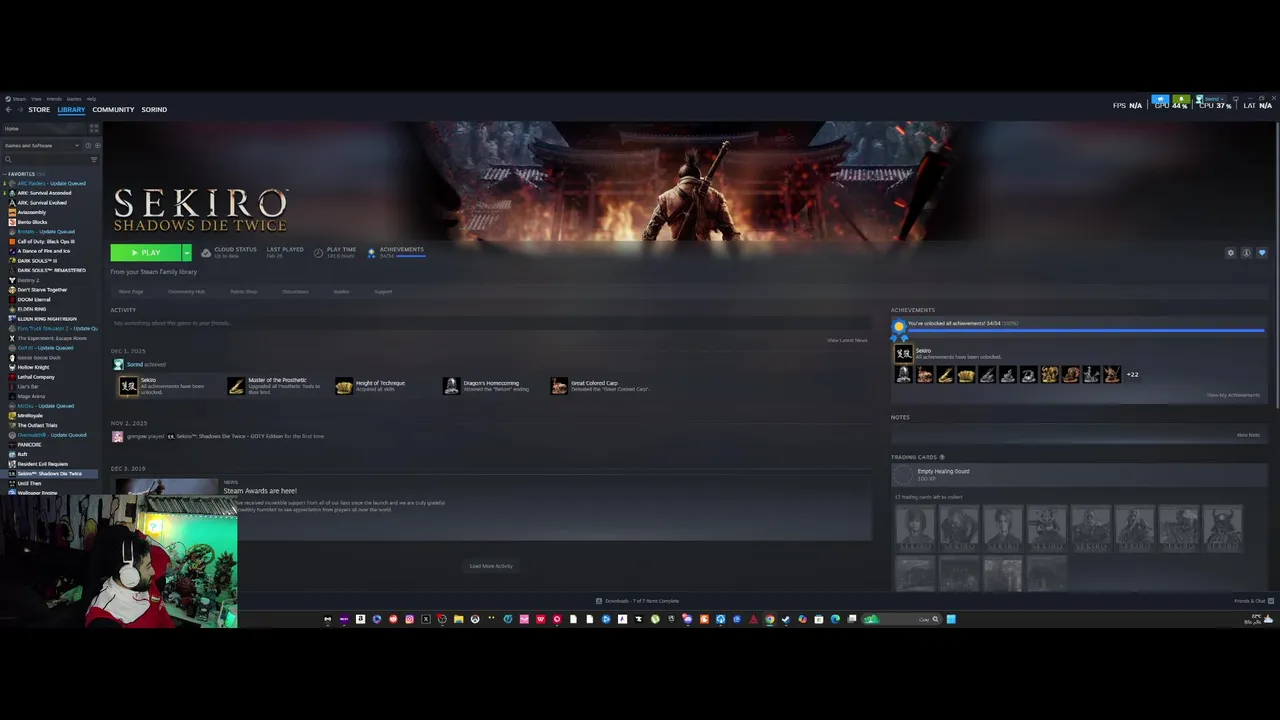Go back with the back arrow
Image resolution: width=1280 pixels, height=720 pixels.
[8, 110]
